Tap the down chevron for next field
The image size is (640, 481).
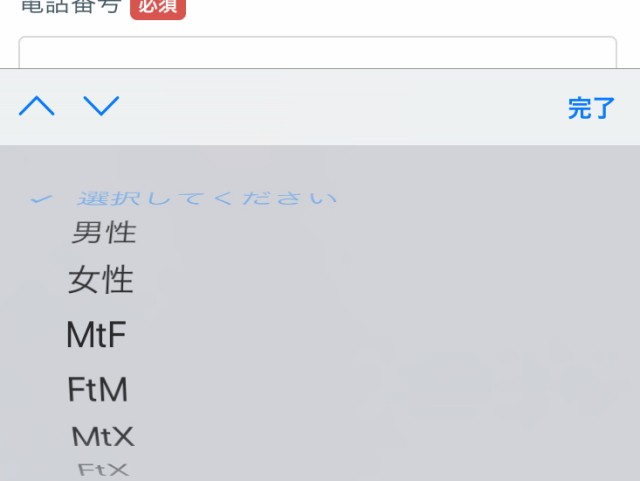tap(101, 106)
